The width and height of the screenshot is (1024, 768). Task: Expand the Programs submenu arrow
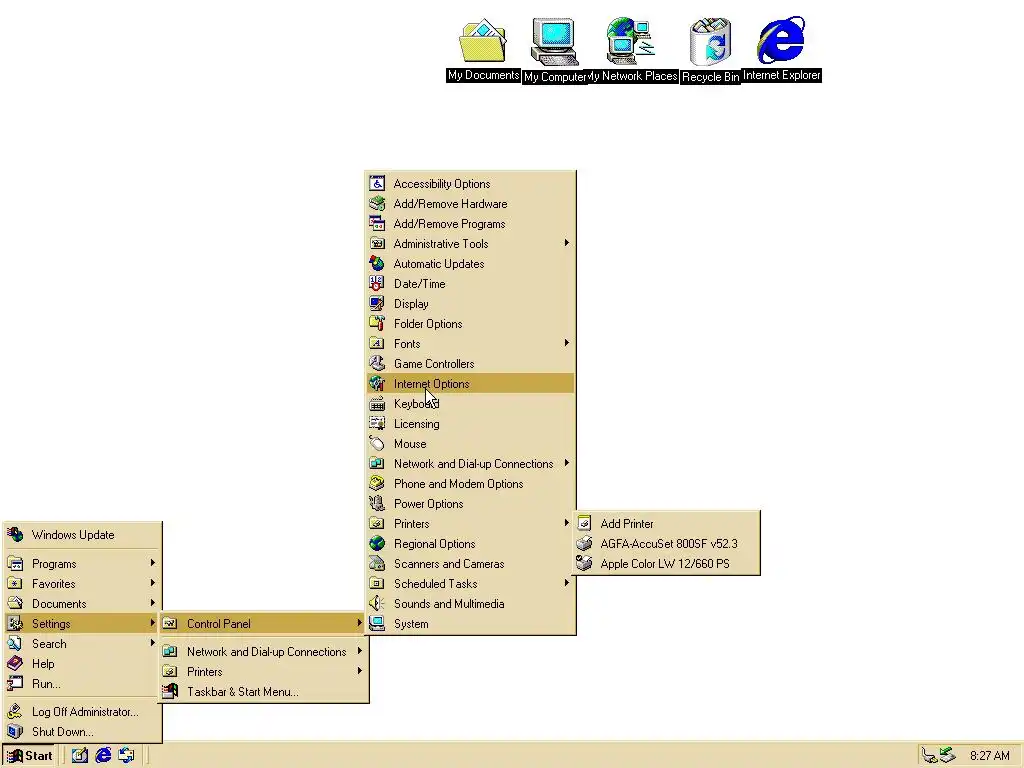tap(152, 563)
